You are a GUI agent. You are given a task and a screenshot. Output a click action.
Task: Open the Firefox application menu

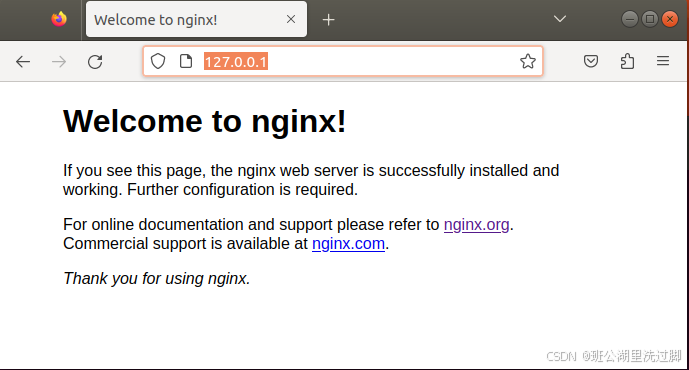click(x=663, y=61)
